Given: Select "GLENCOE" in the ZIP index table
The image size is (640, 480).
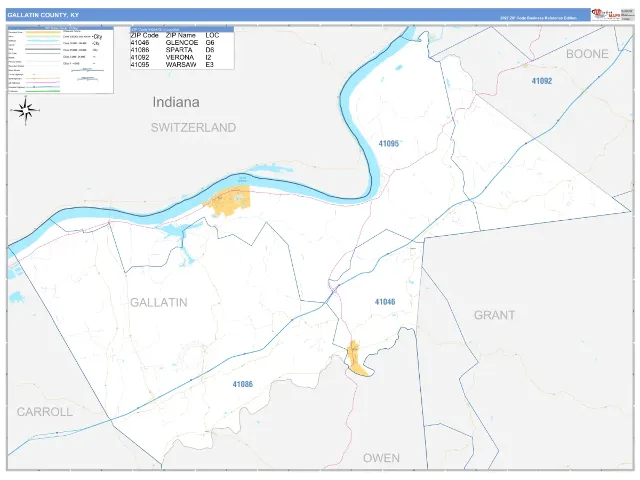Looking at the screenshot, I should pos(182,42).
